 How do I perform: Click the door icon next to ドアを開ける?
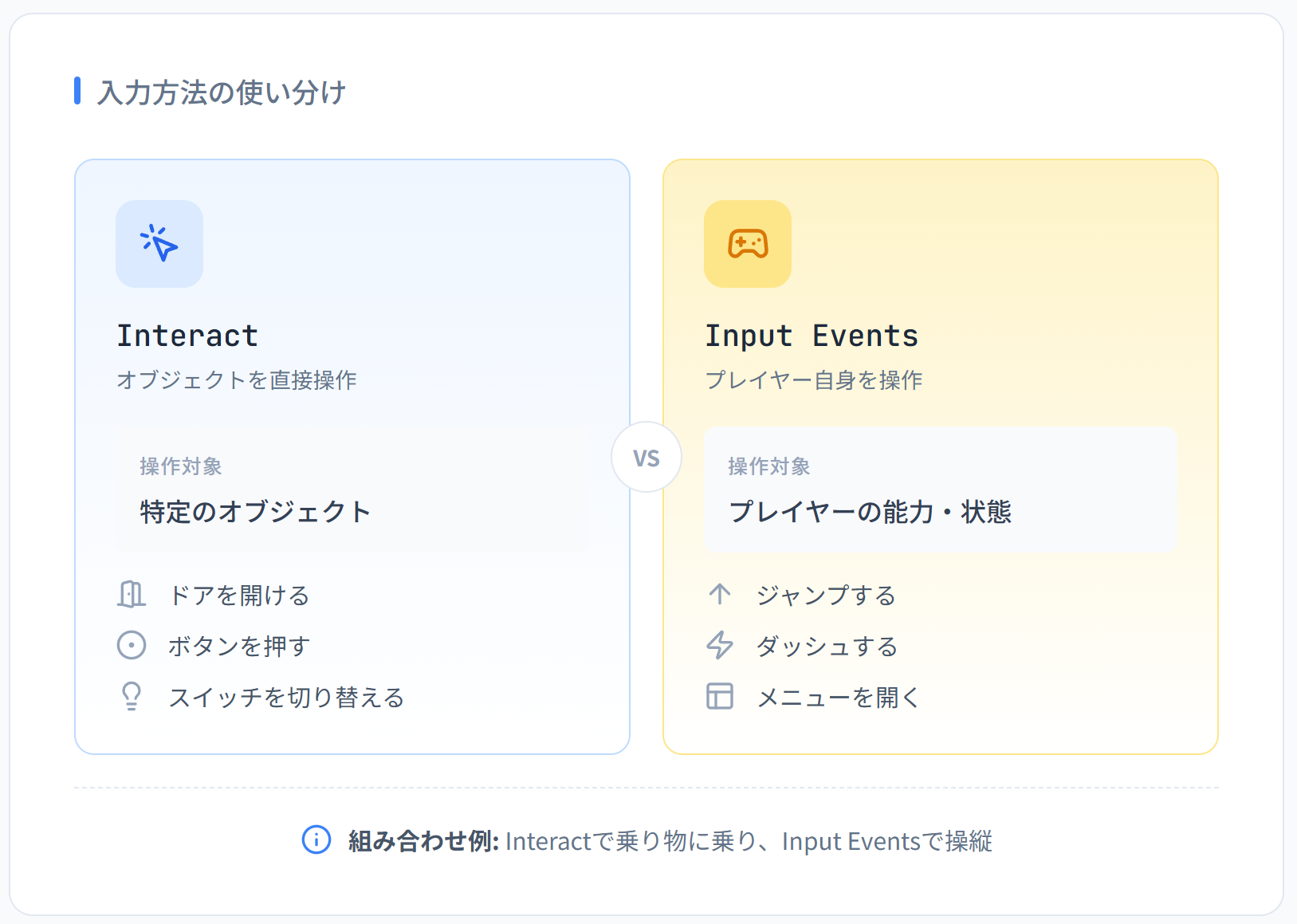click(132, 594)
